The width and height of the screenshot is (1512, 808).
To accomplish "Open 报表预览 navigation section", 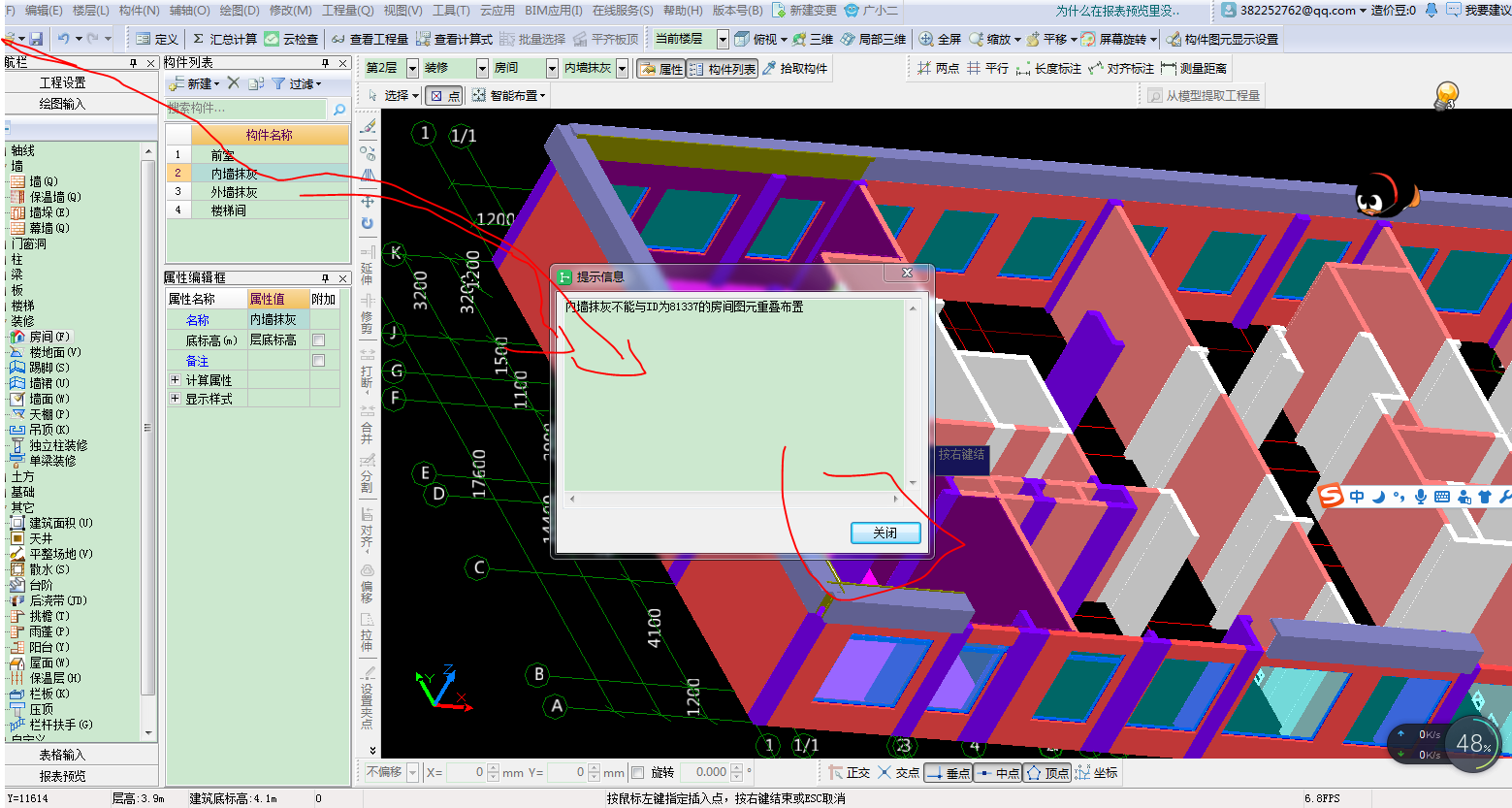I will (62, 776).
